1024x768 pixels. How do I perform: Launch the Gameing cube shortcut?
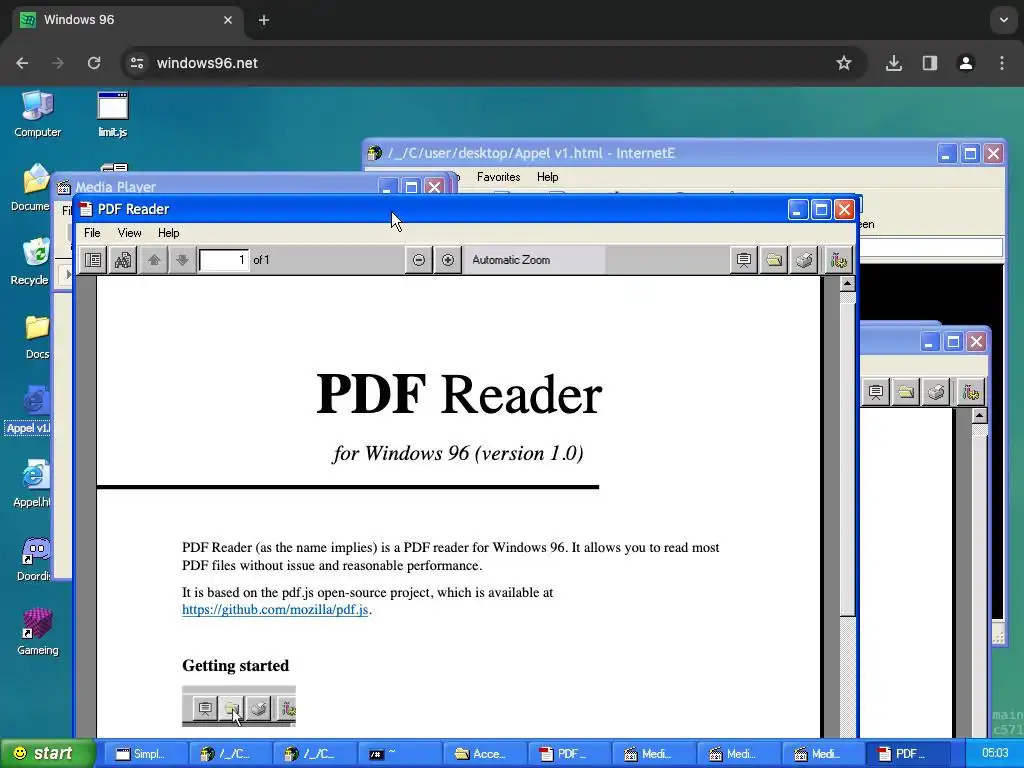(37, 632)
